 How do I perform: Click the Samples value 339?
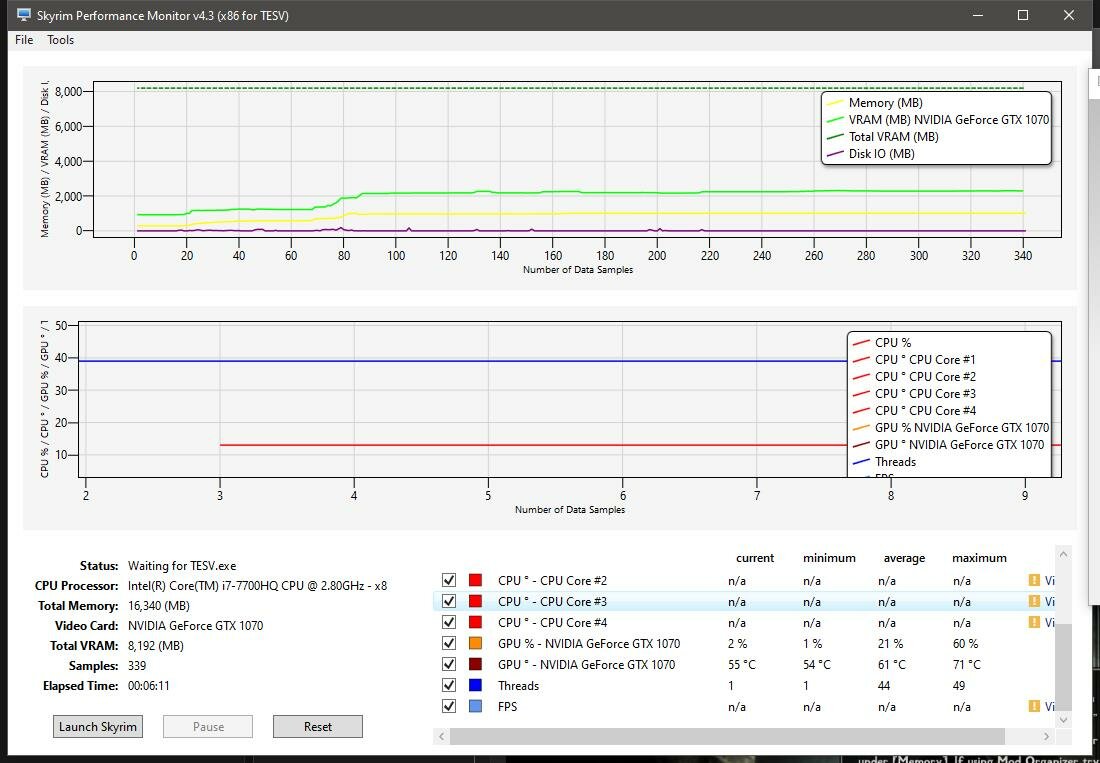coord(138,666)
